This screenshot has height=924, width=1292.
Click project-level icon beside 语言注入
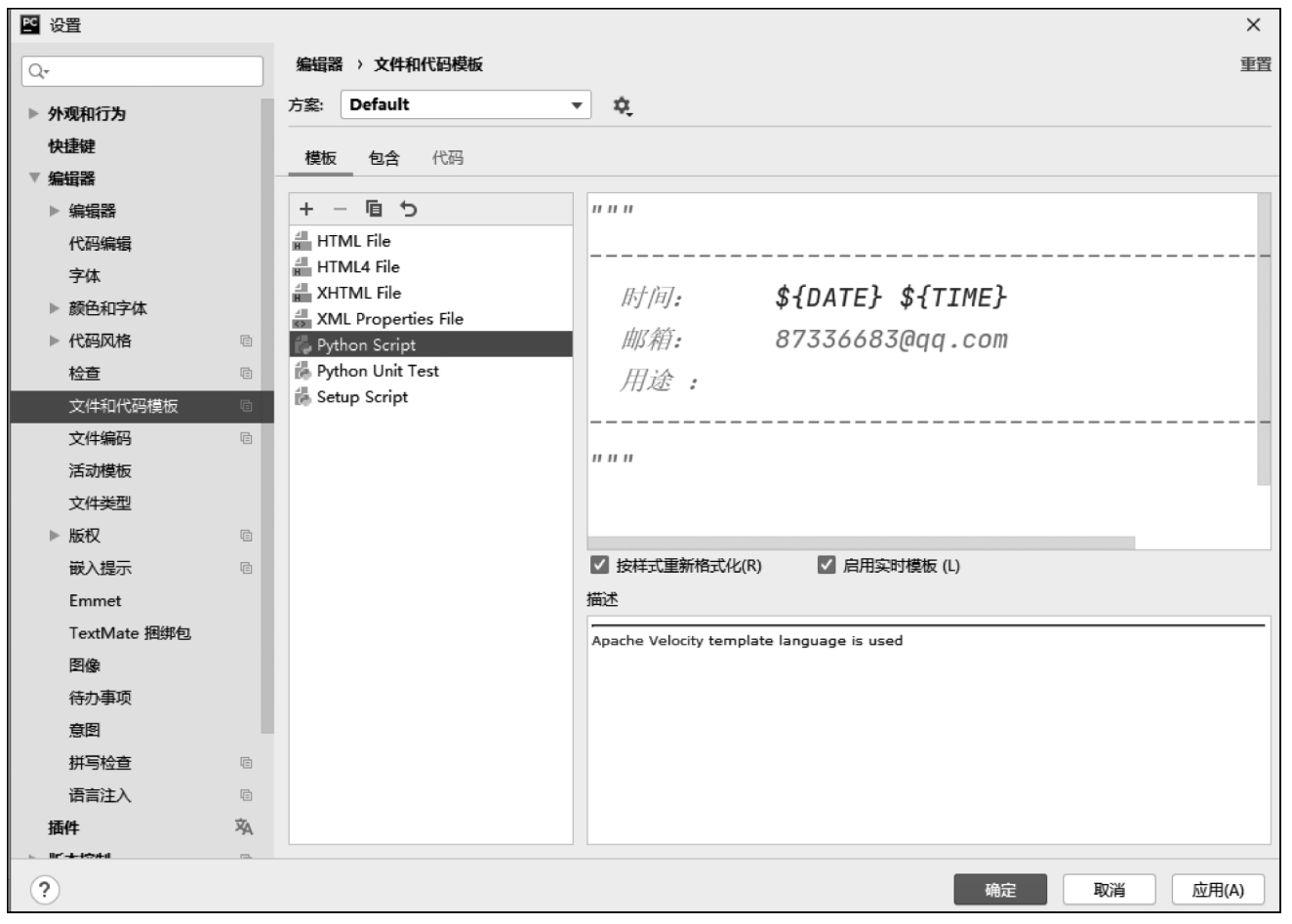(246, 795)
